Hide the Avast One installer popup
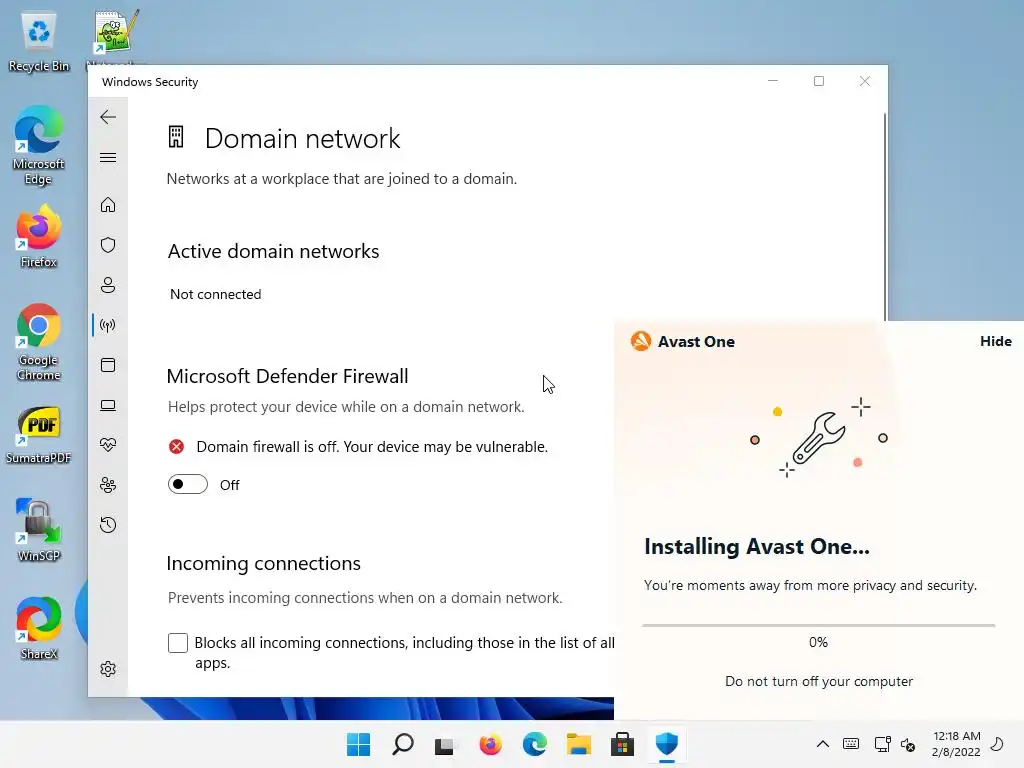The height and width of the screenshot is (768, 1024). (x=995, y=341)
